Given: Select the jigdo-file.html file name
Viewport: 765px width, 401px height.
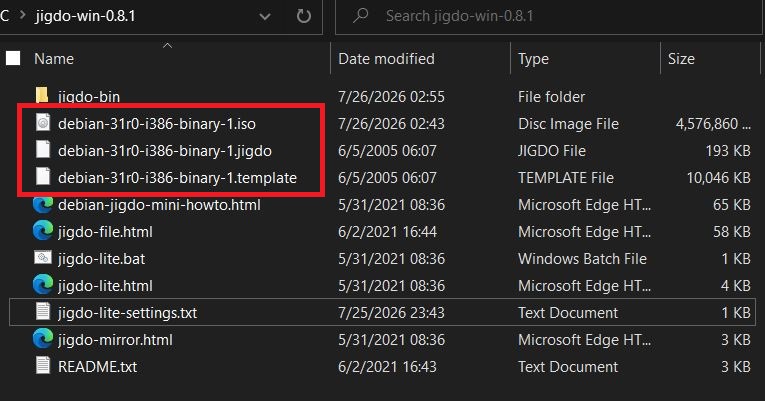Looking at the screenshot, I should 105,232.
